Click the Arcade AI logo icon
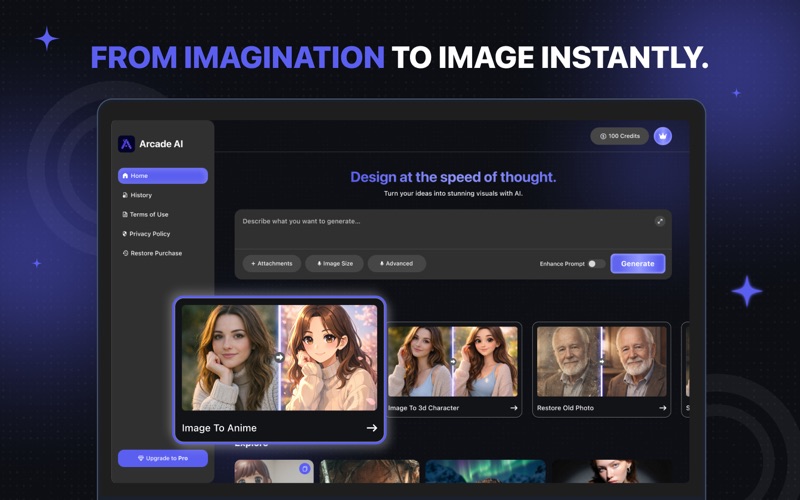Image resolution: width=800 pixels, height=500 pixels. (x=126, y=144)
